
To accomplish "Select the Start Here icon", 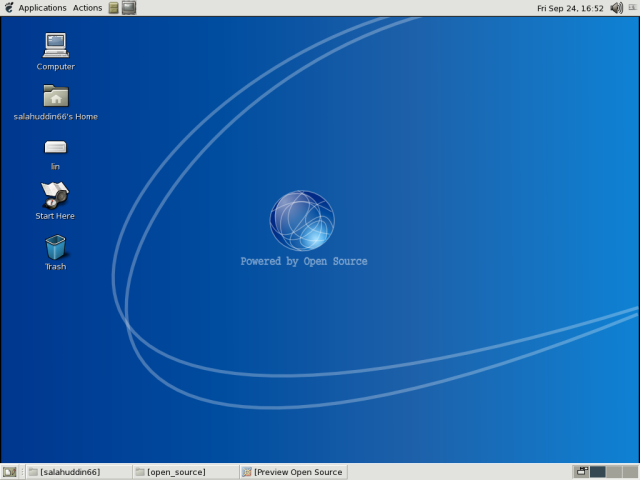I will tap(55, 195).
